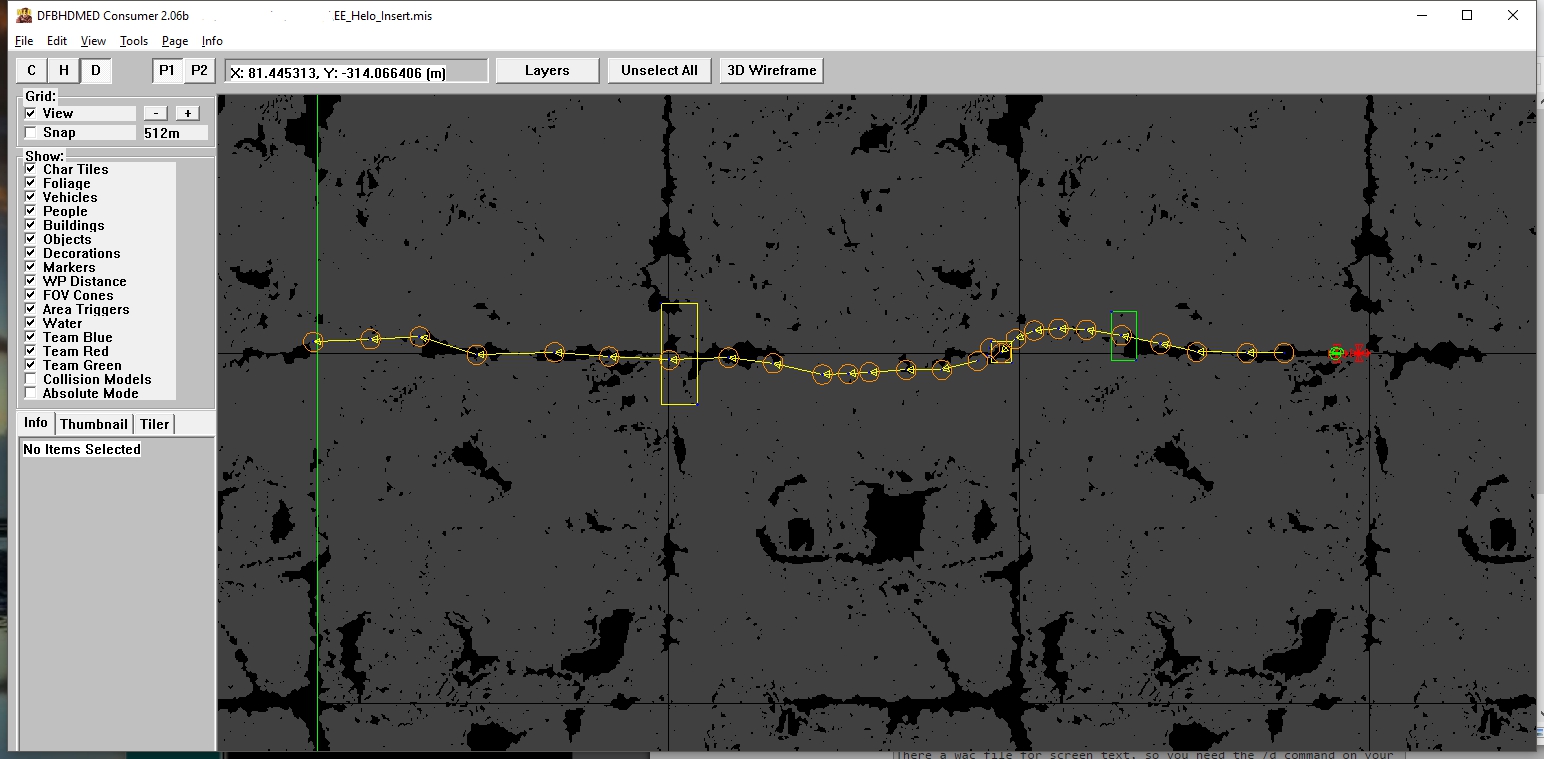Click the DFBHMED app icon in title bar
The width and height of the screenshot is (1544, 759).
point(24,15)
